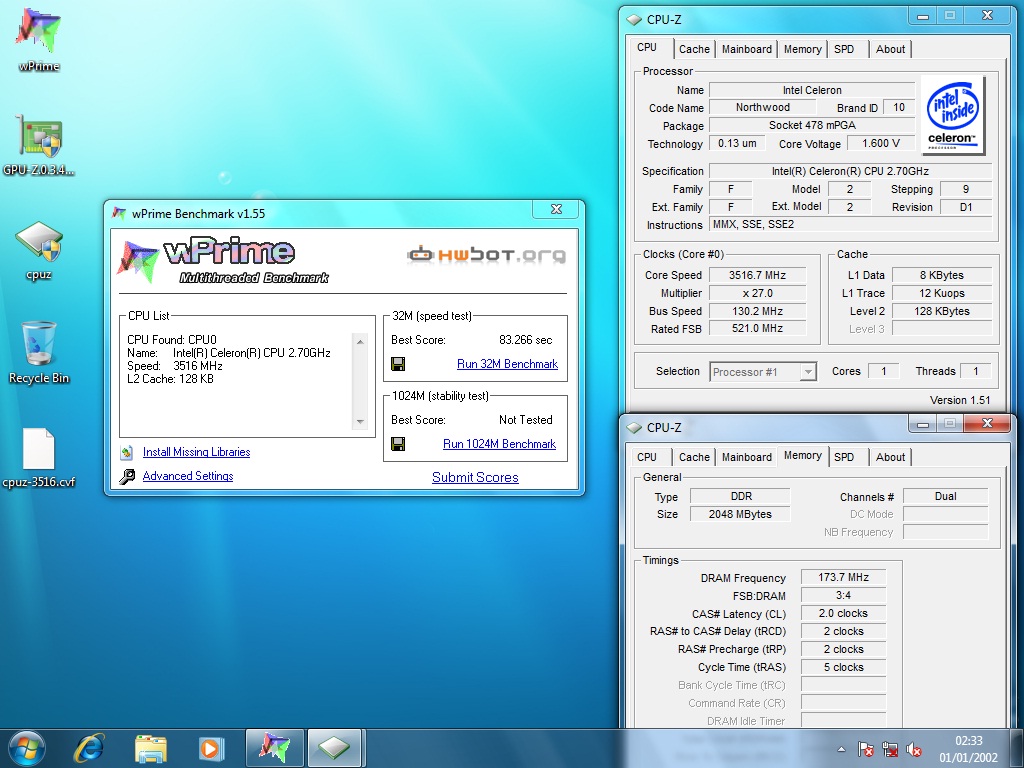The height and width of the screenshot is (768, 1024).
Task: Minimize the bottom CPU-Z window
Action: (923, 424)
